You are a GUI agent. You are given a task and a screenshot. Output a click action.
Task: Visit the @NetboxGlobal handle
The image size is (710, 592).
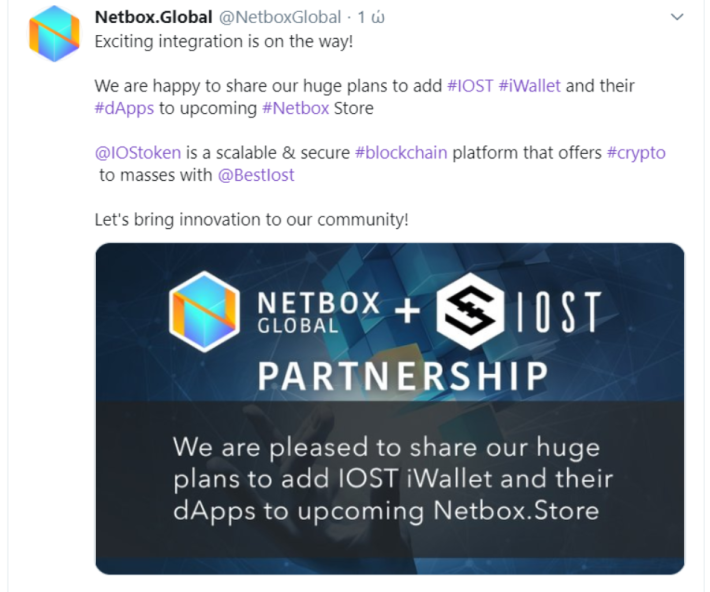click(x=280, y=17)
